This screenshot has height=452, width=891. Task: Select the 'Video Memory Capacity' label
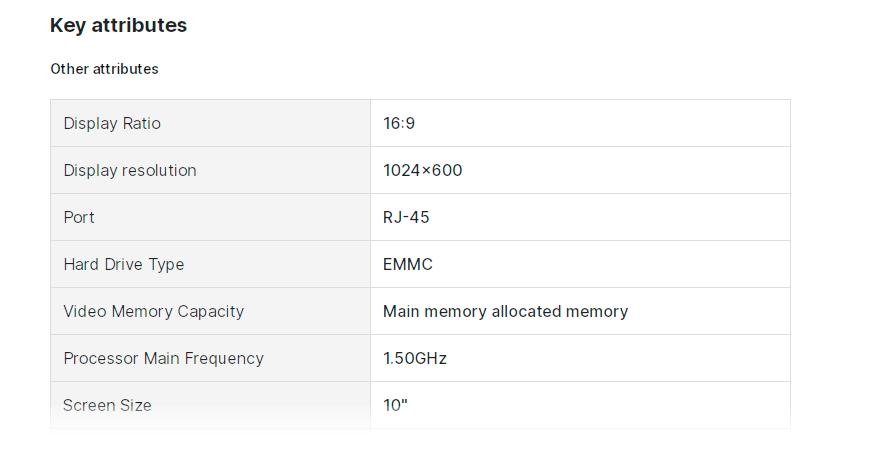click(x=154, y=311)
